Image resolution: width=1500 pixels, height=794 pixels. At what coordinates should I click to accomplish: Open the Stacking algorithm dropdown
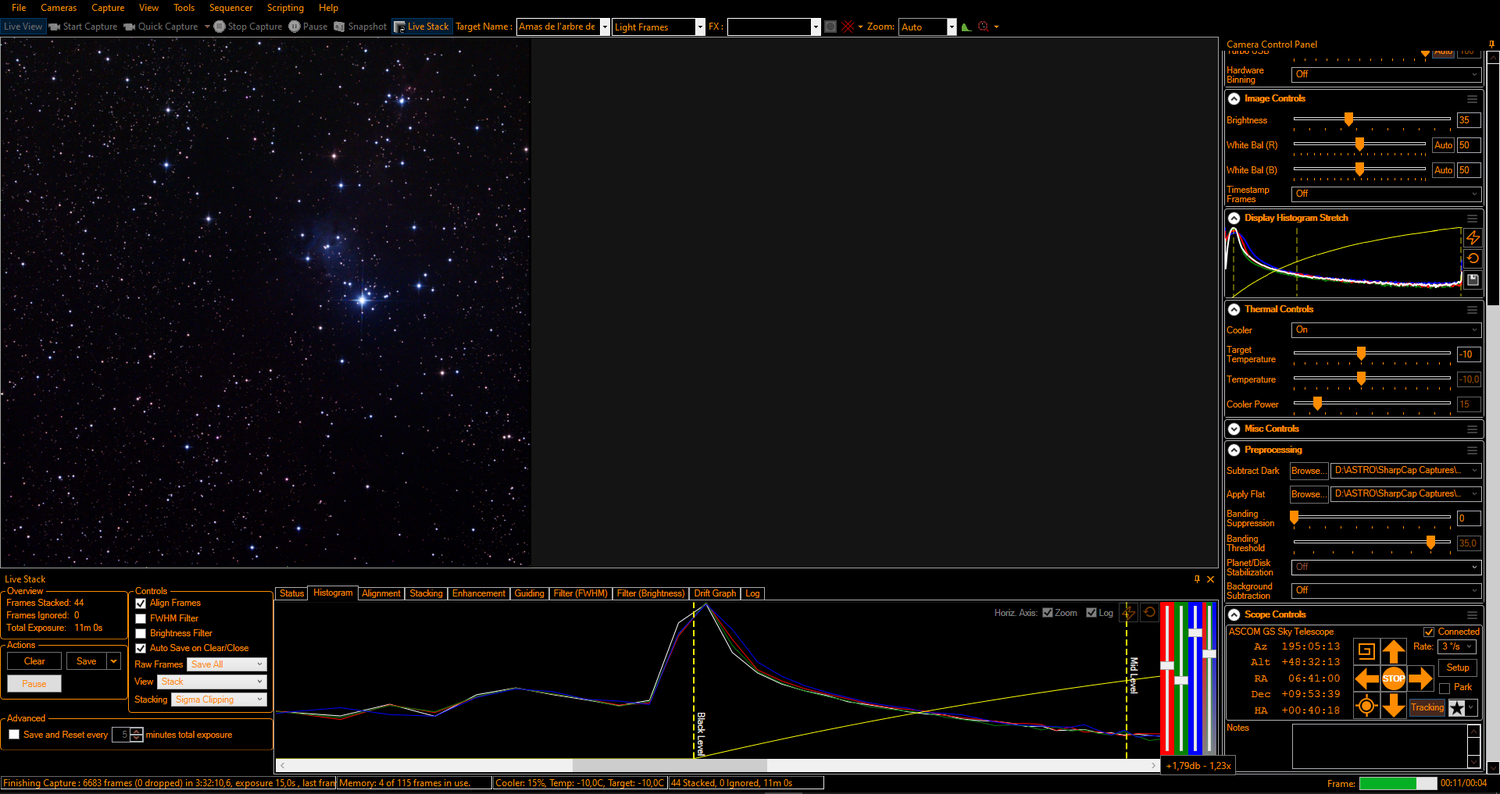tap(220, 700)
